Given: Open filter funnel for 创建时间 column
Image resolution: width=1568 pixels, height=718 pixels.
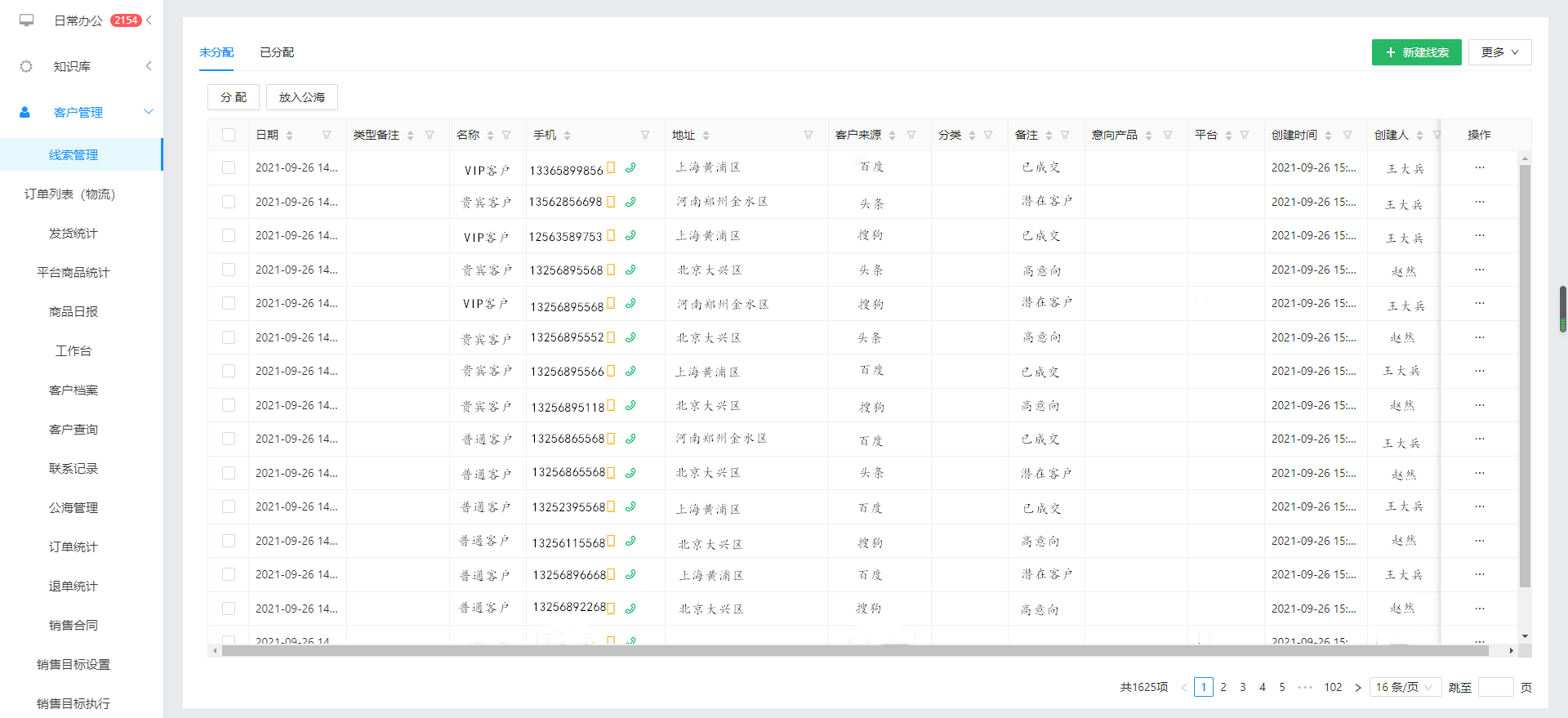Looking at the screenshot, I should coord(1347,135).
